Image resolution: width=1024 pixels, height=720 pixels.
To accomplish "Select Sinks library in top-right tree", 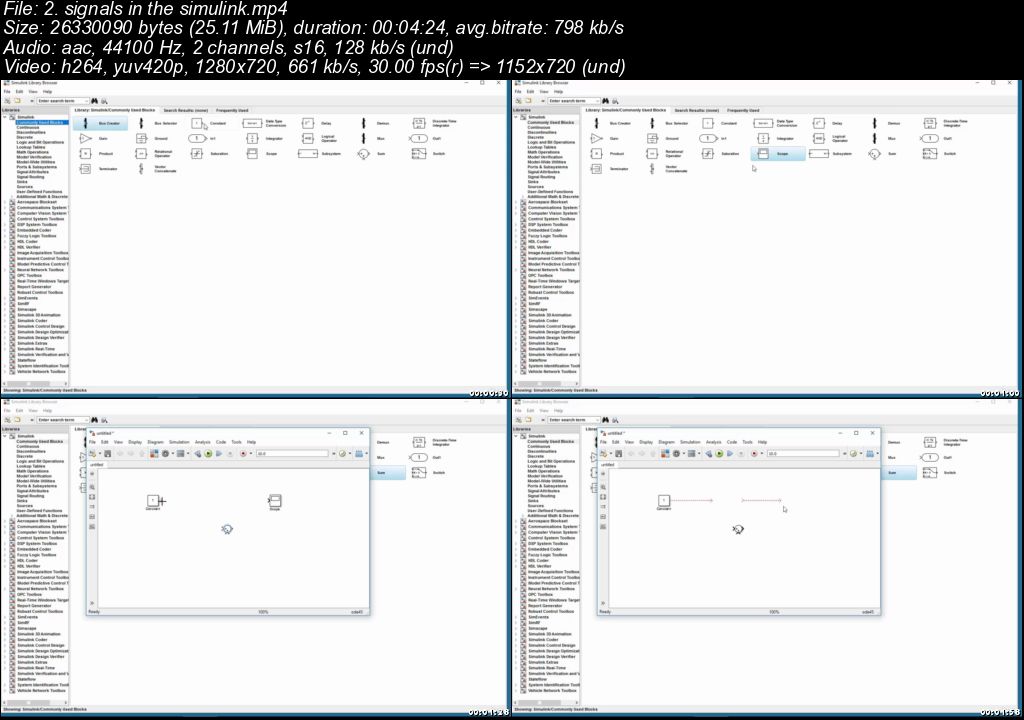I will (x=534, y=182).
